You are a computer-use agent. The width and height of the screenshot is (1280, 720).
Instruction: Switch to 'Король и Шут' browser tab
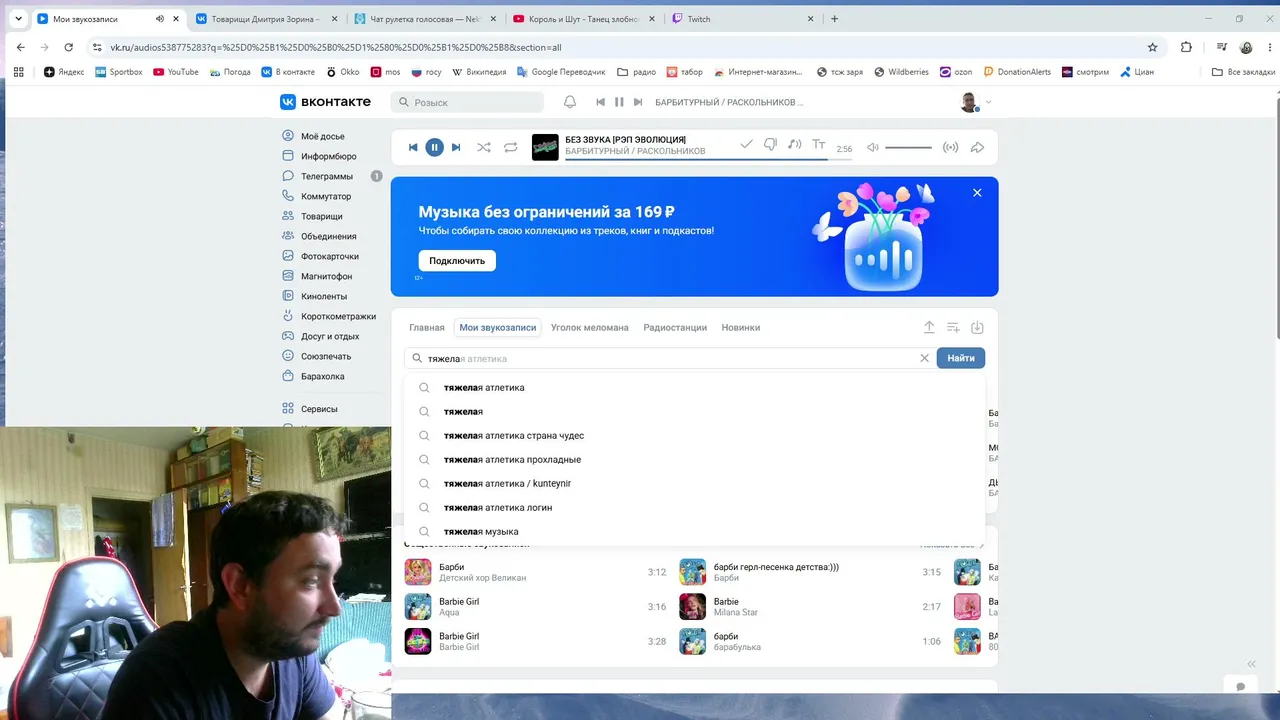pos(584,19)
